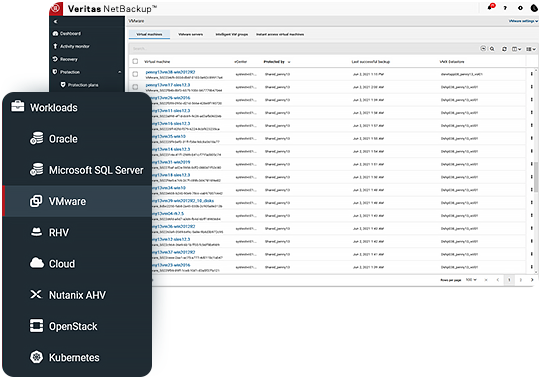Switch to Instant access virtual machines tab
540x378 pixels.
click(x=280, y=34)
